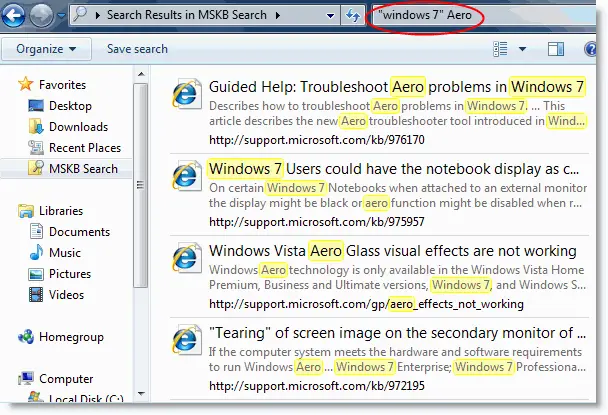Click the MSKB Search connector icon
608x415 pixels.
tap(36, 168)
